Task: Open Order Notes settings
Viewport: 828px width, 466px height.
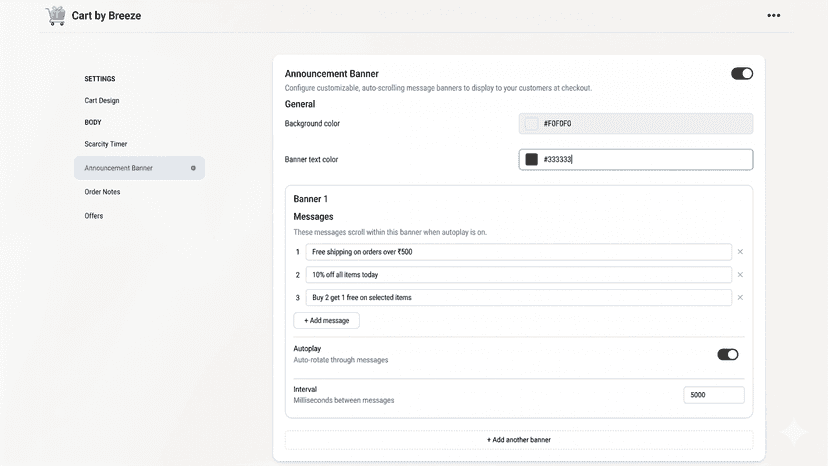Action: coord(102,192)
